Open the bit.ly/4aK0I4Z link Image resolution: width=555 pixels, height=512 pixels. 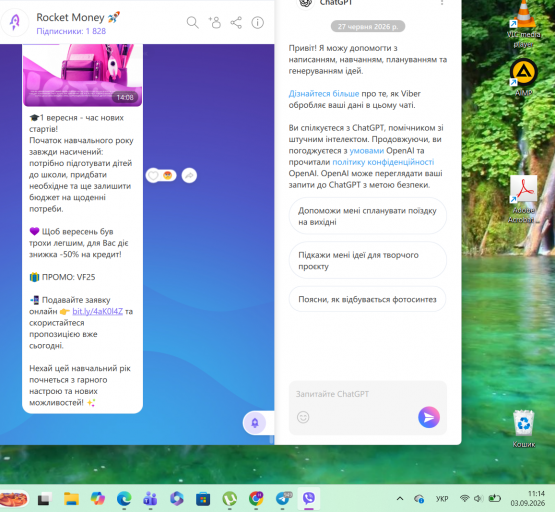point(97,311)
